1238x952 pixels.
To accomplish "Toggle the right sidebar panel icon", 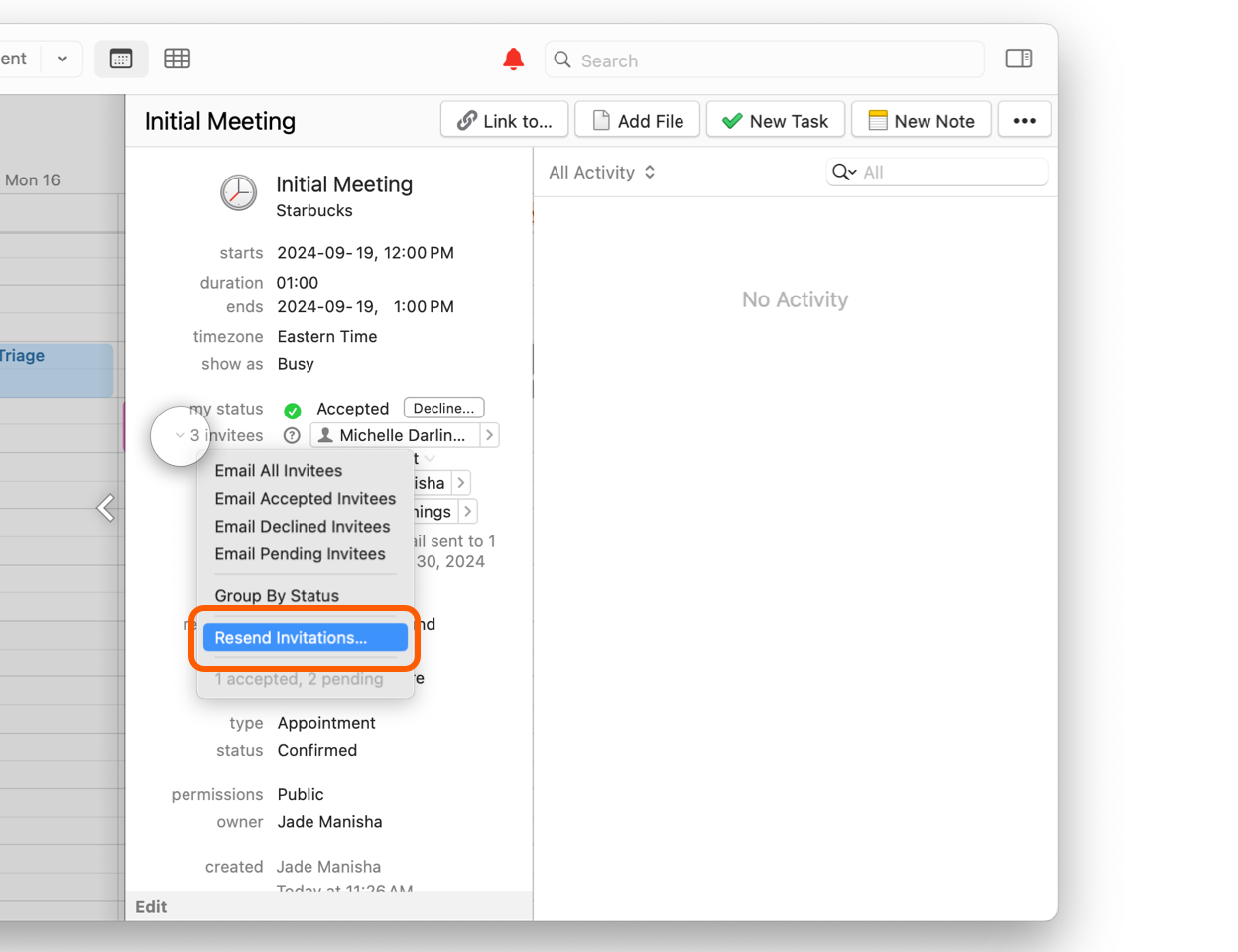I will pos(1018,59).
